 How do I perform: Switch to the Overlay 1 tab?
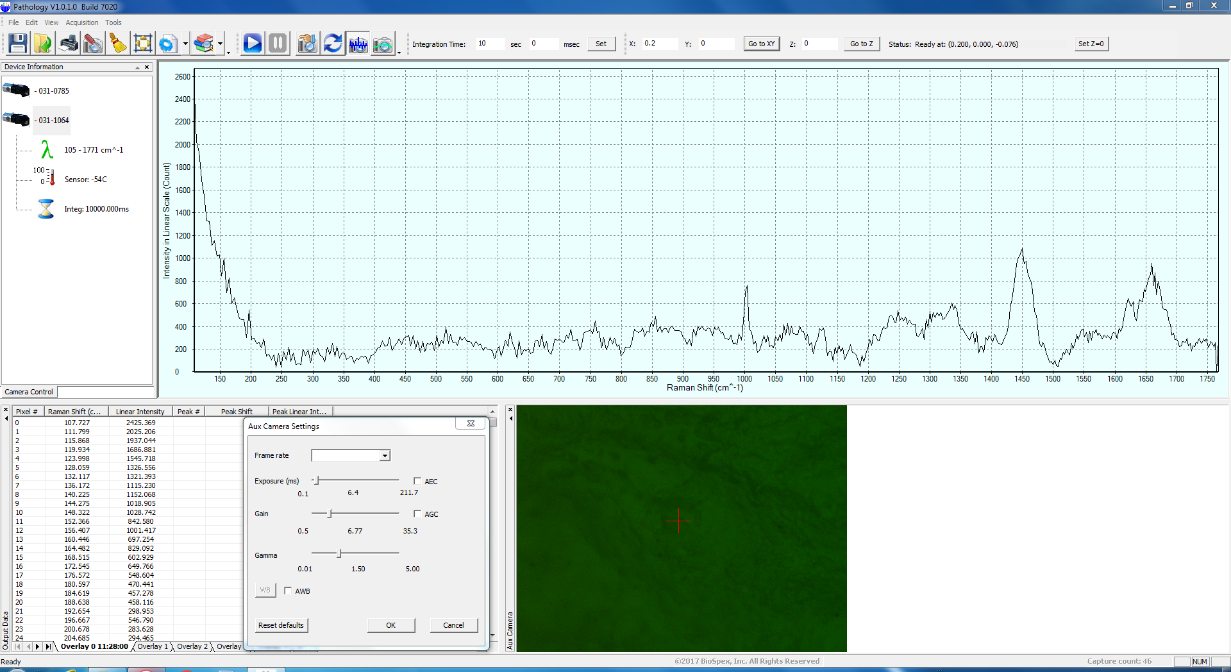[153, 647]
